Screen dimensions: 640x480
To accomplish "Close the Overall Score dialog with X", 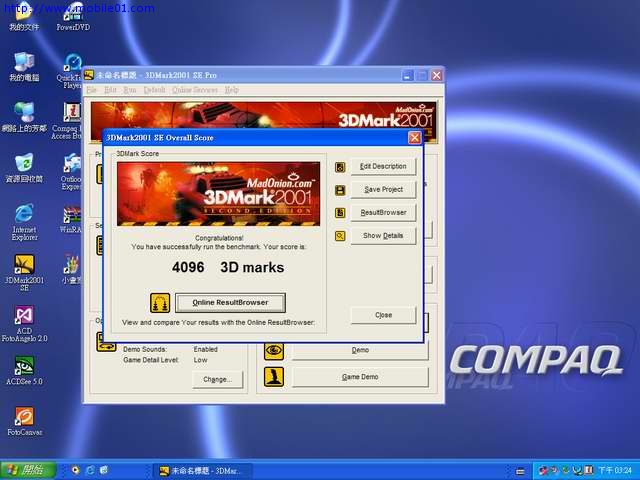I will click(x=415, y=138).
